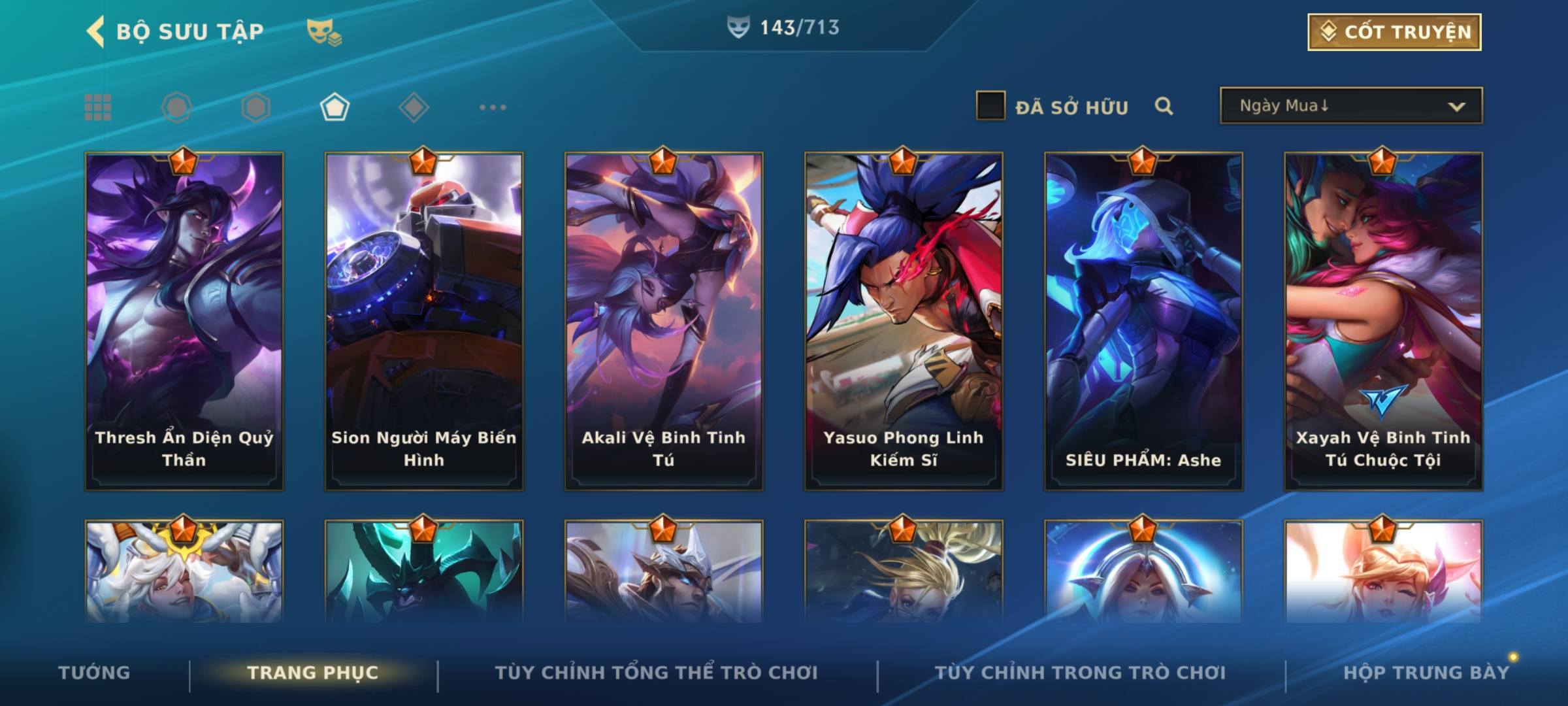Choose the second hexagon rarity filter
Image resolution: width=1568 pixels, height=706 pixels.
coord(255,107)
